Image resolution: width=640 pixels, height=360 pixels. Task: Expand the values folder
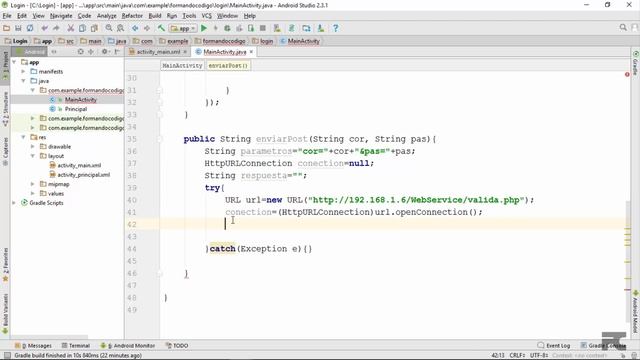coord(33,193)
